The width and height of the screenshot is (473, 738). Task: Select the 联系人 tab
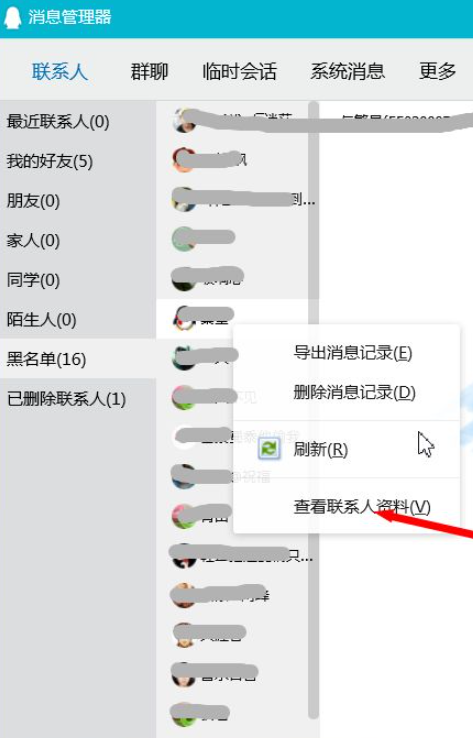60,72
